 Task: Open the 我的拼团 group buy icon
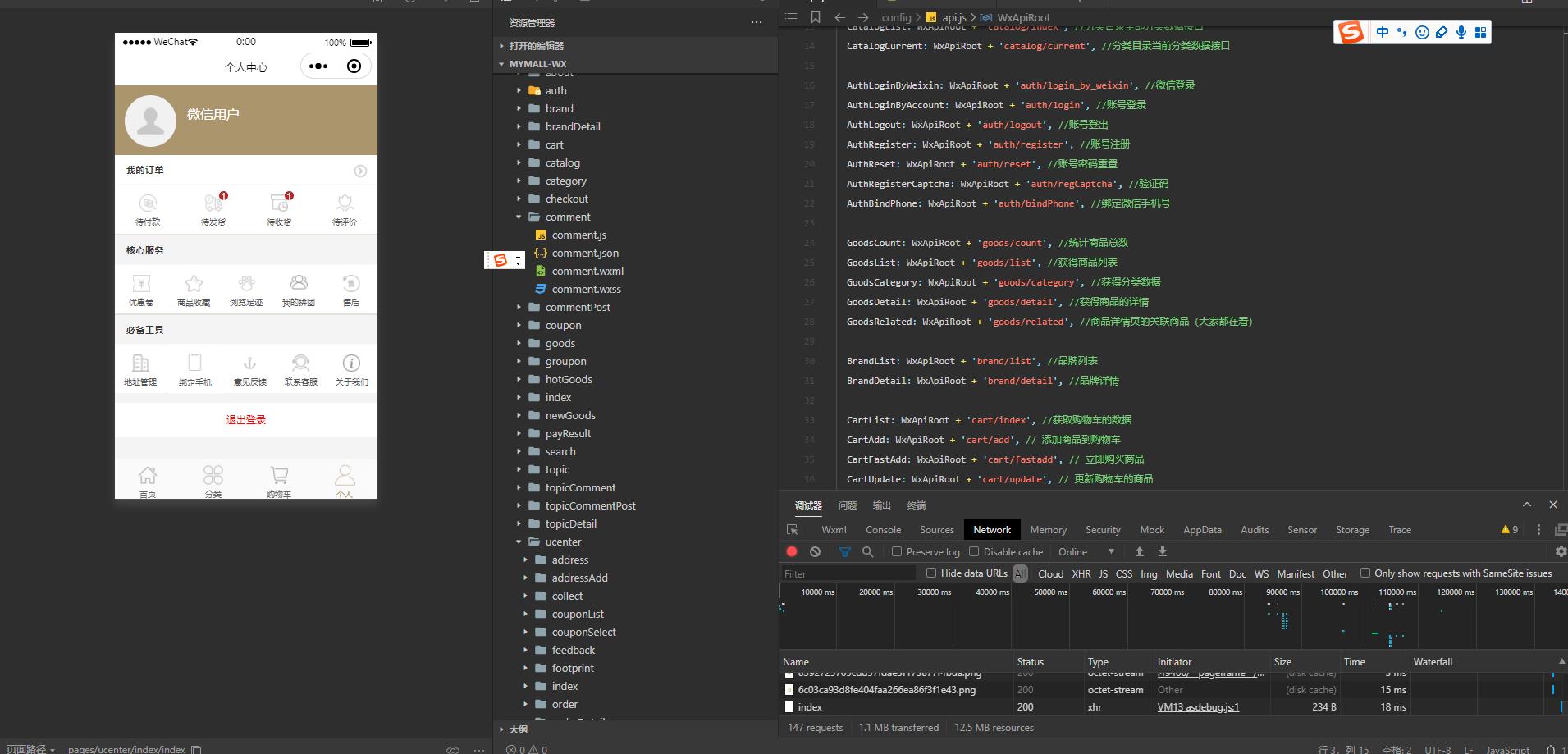(299, 284)
